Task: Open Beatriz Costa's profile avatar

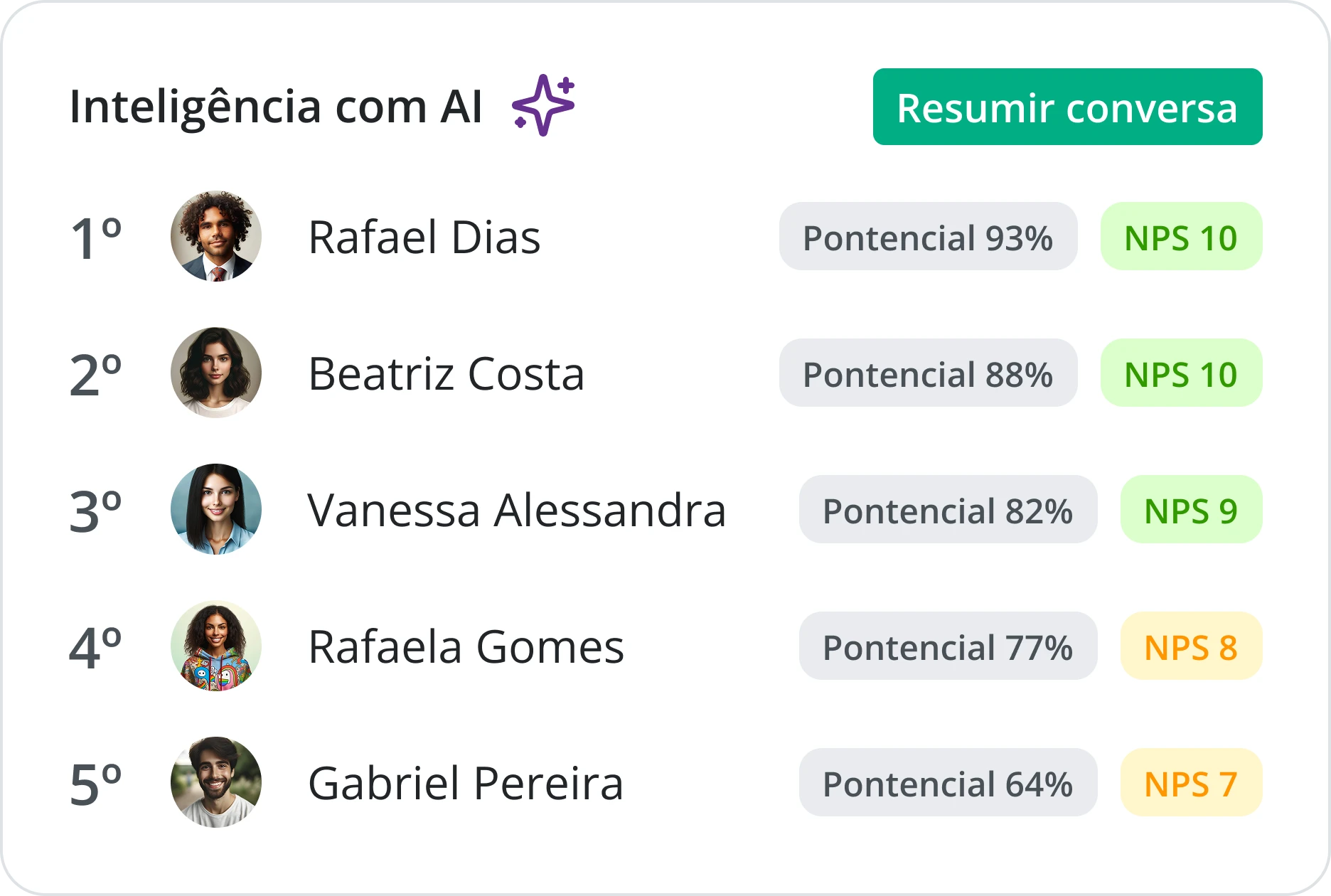Action: point(217,372)
